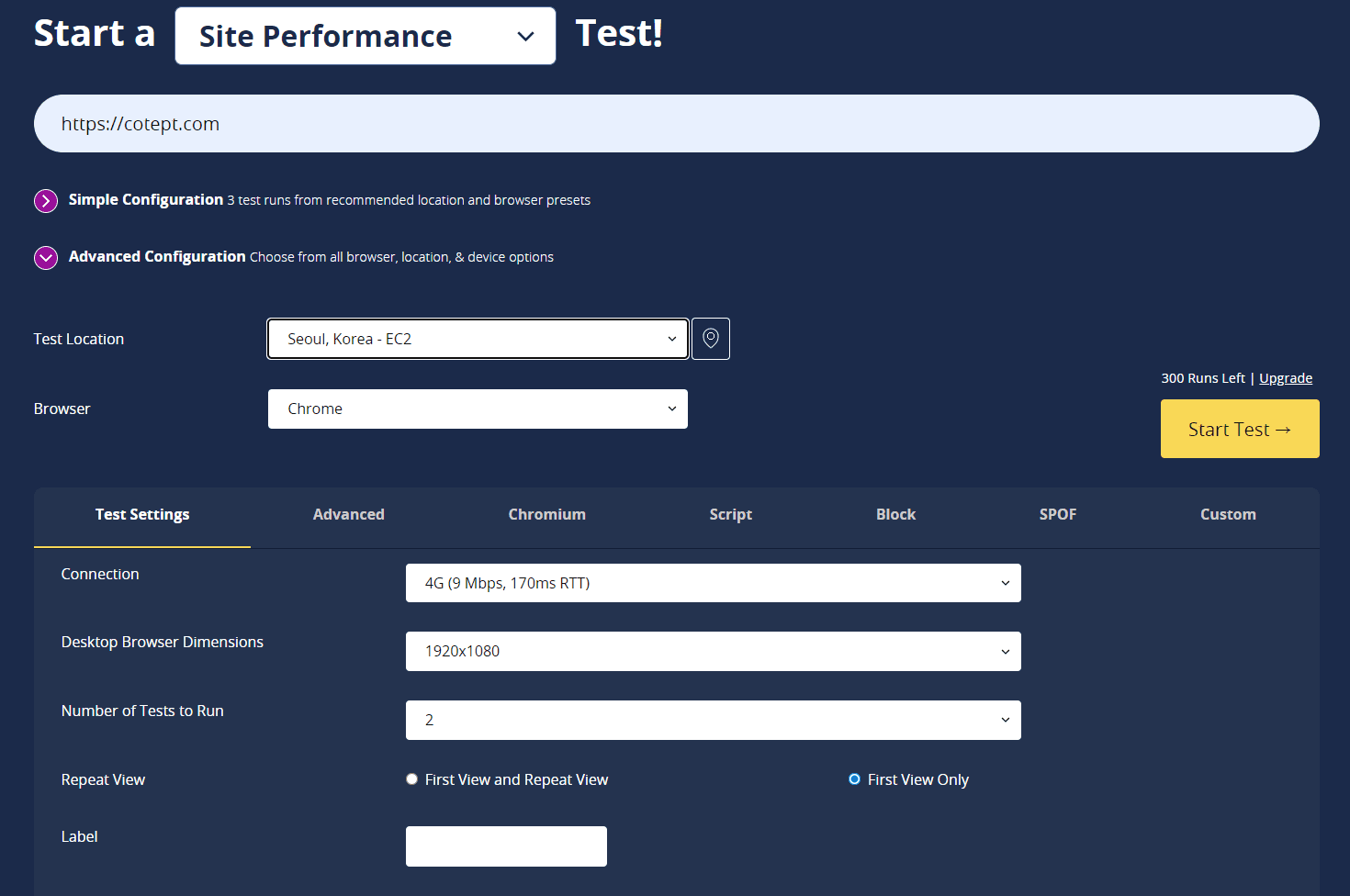Open Desktop Browser Dimensions dropdown
This screenshot has height=896, width=1350.
(713, 651)
